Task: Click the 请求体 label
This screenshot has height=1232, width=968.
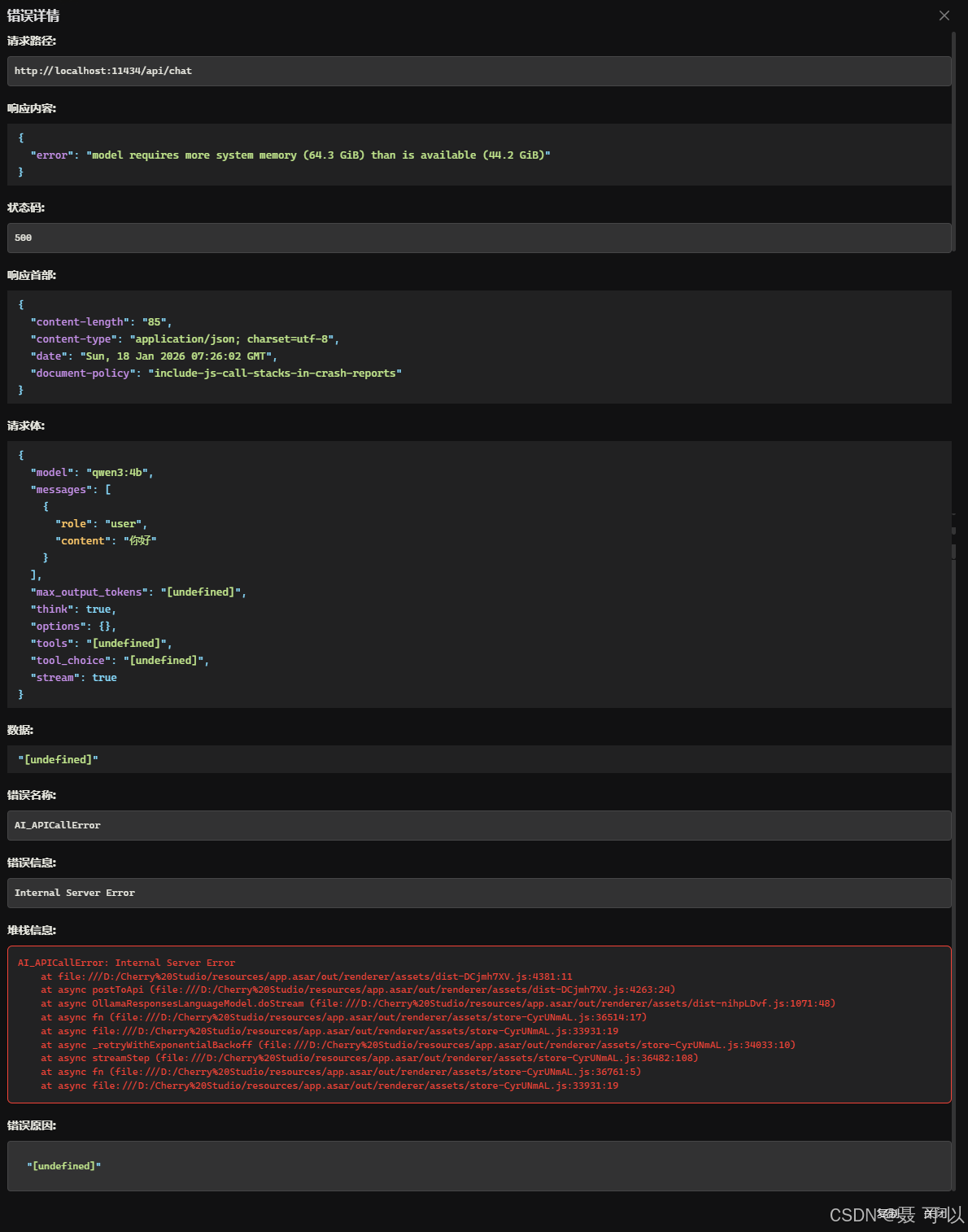Action: (x=26, y=426)
